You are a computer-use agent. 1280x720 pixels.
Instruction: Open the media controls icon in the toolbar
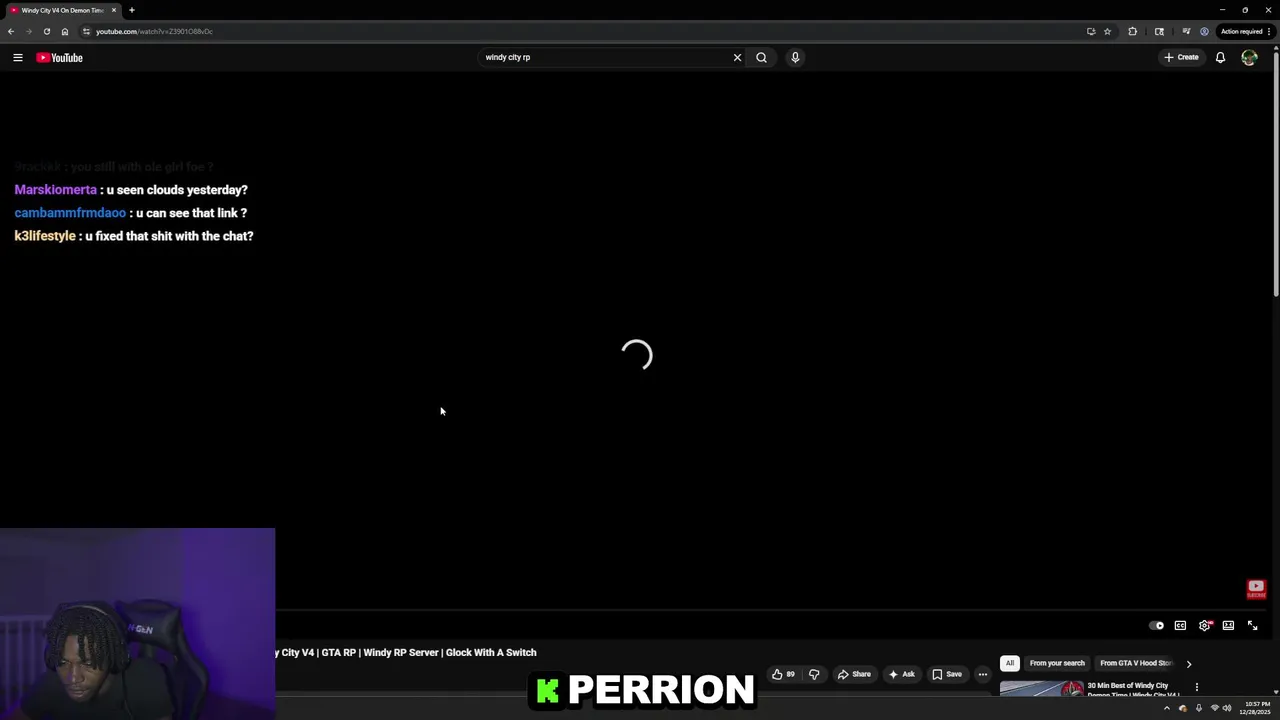coord(1186,31)
